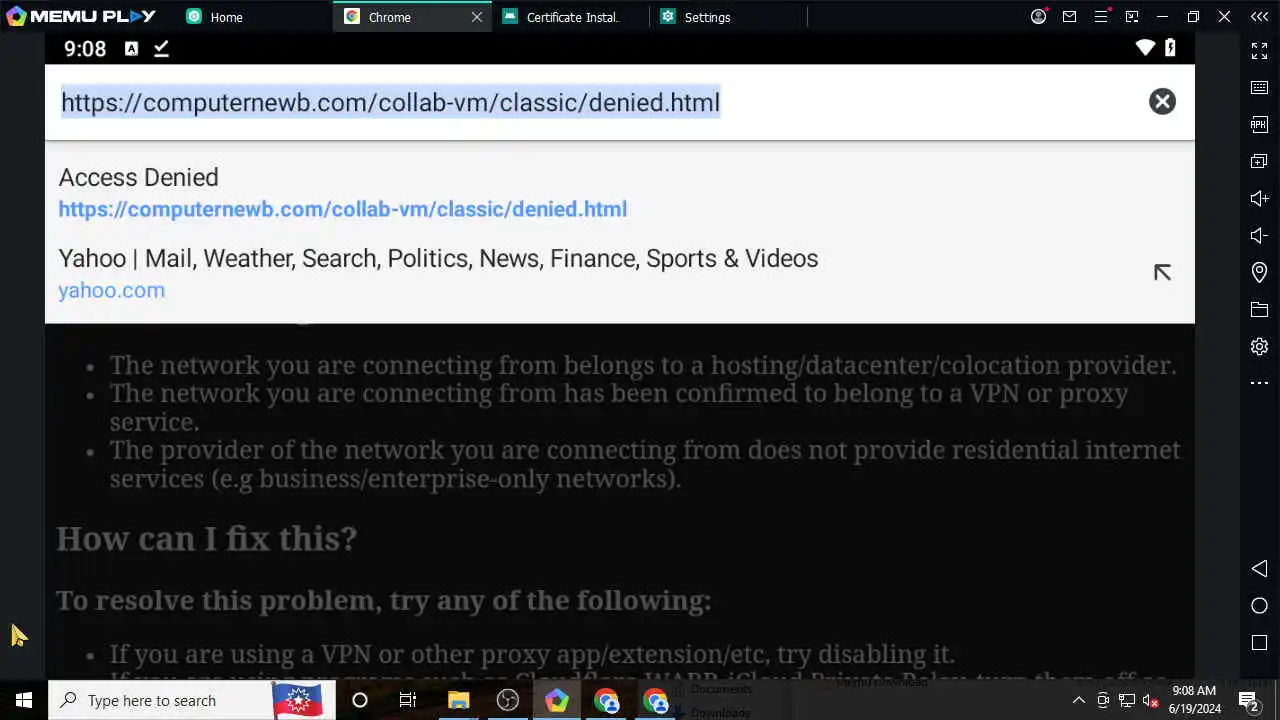This screenshot has width=1280, height=720.
Task: Switch to the Home tab in MEmu
Action: (x=226, y=17)
